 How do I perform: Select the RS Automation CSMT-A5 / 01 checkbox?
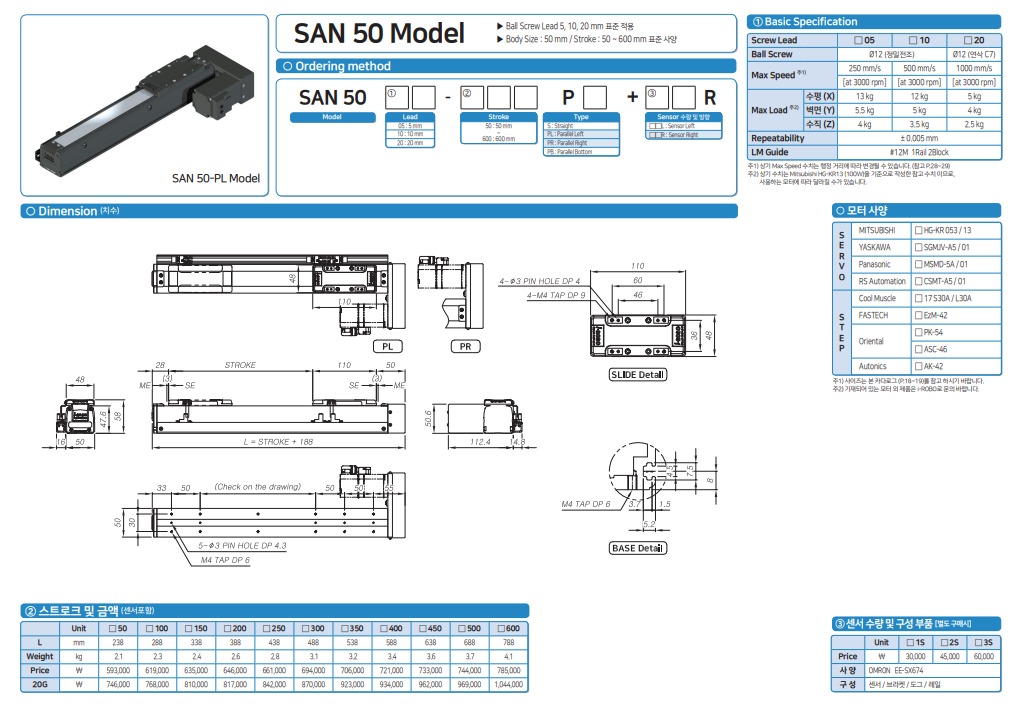(918, 281)
